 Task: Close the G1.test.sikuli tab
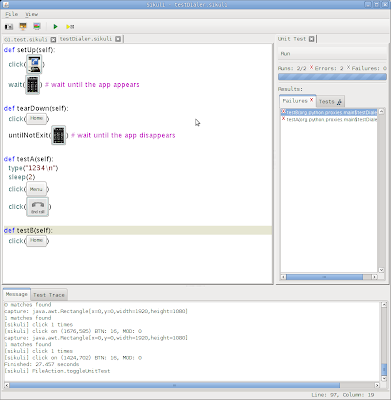click(x=53, y=39)
